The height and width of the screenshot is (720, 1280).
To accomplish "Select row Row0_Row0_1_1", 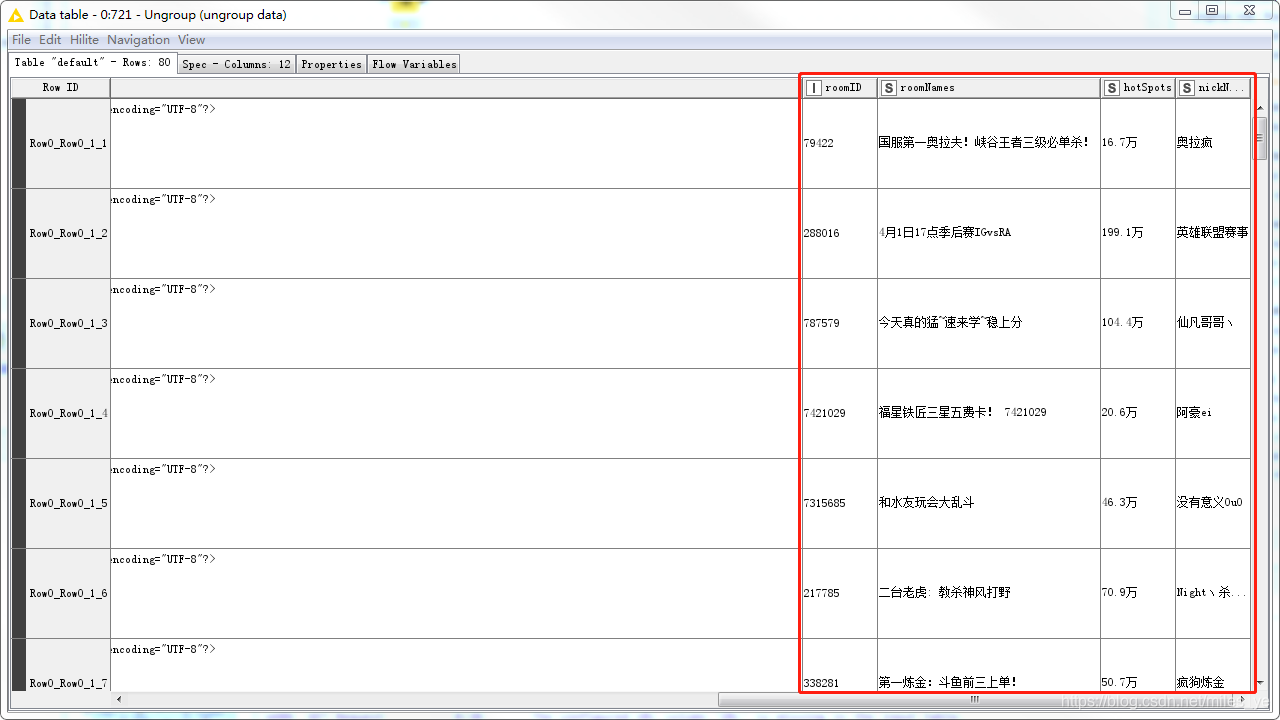I will click(68, 143).
